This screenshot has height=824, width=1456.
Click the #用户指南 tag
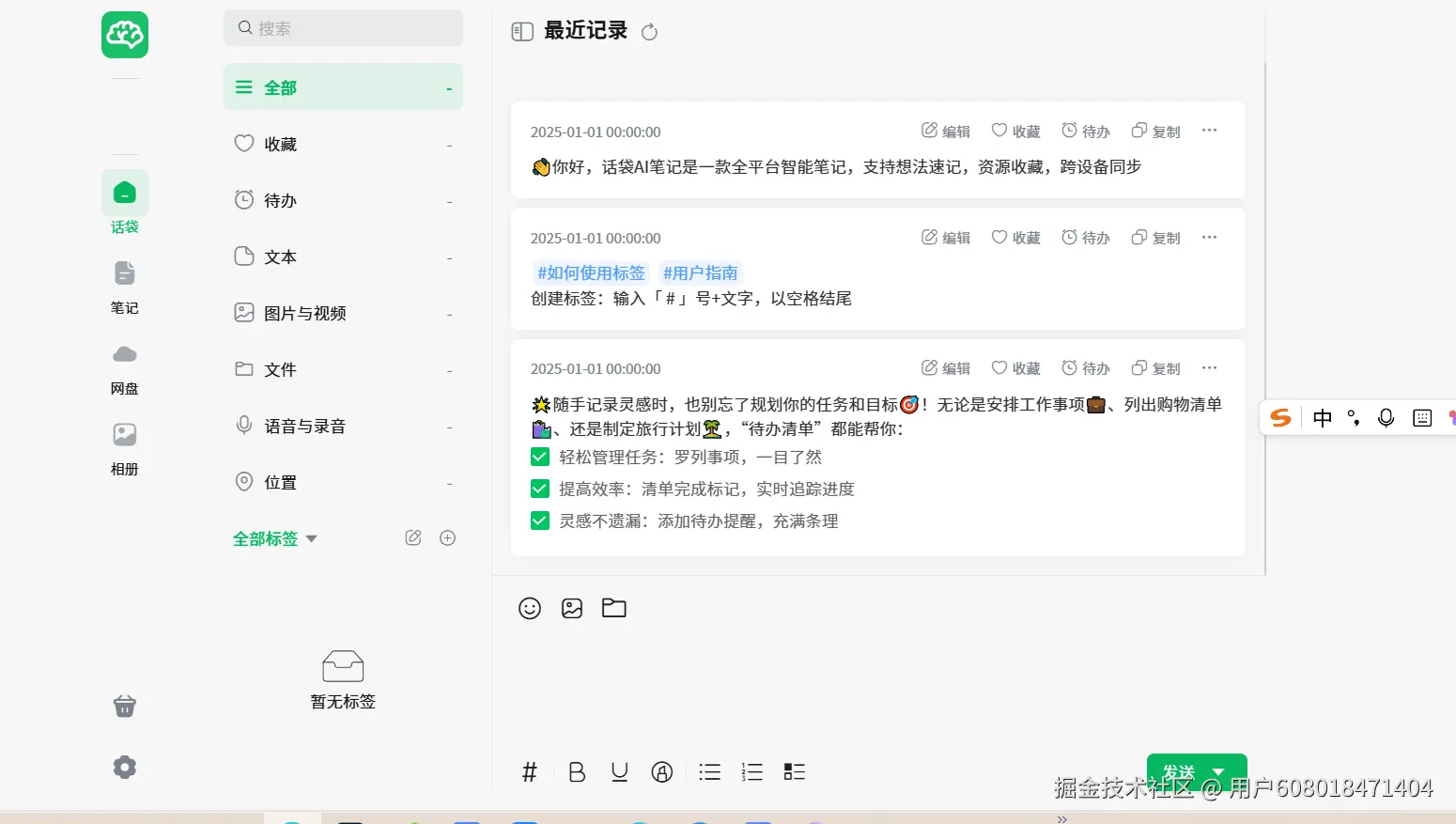[x=701, y=273]
